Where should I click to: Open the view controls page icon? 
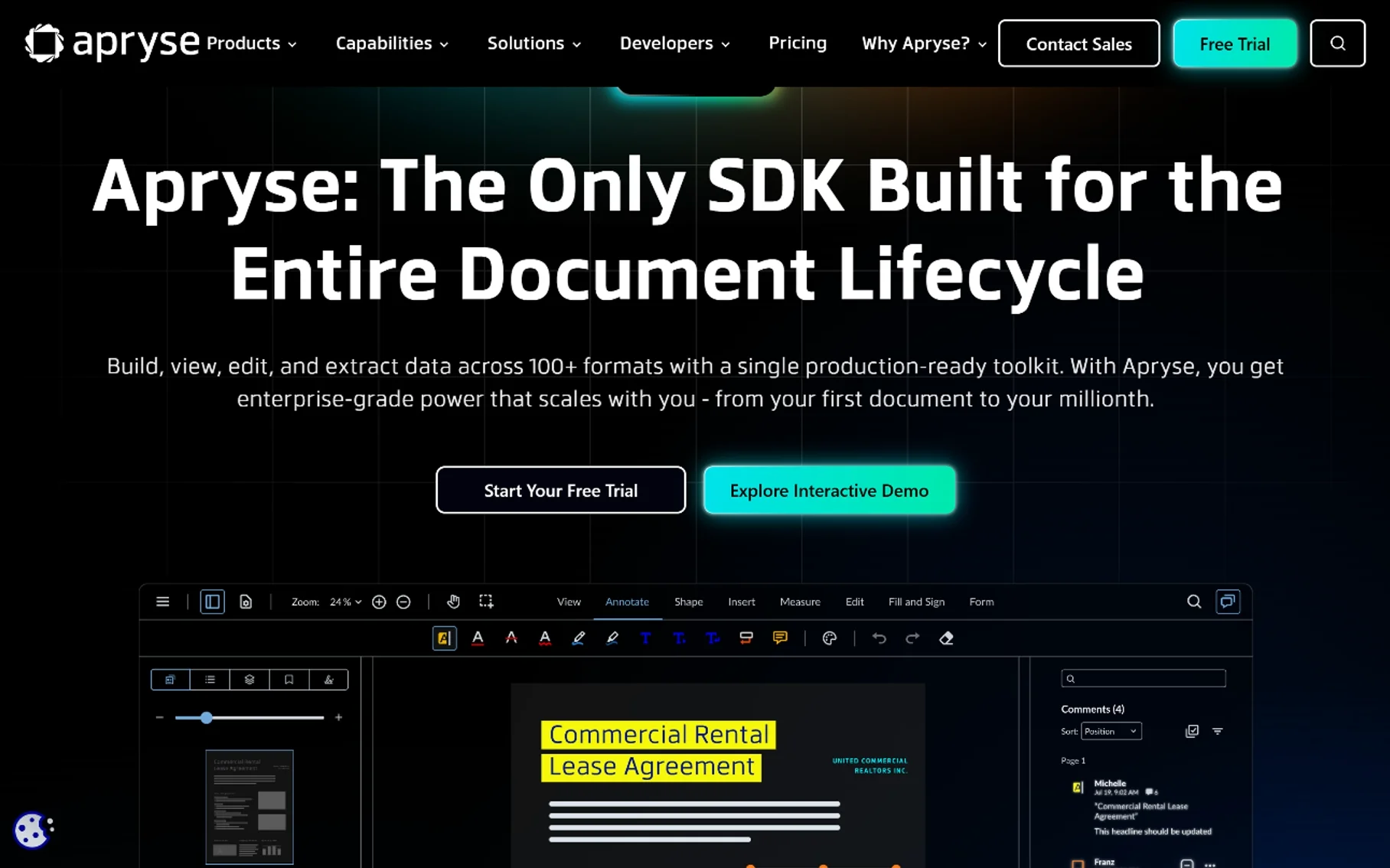tap(246, 602)
